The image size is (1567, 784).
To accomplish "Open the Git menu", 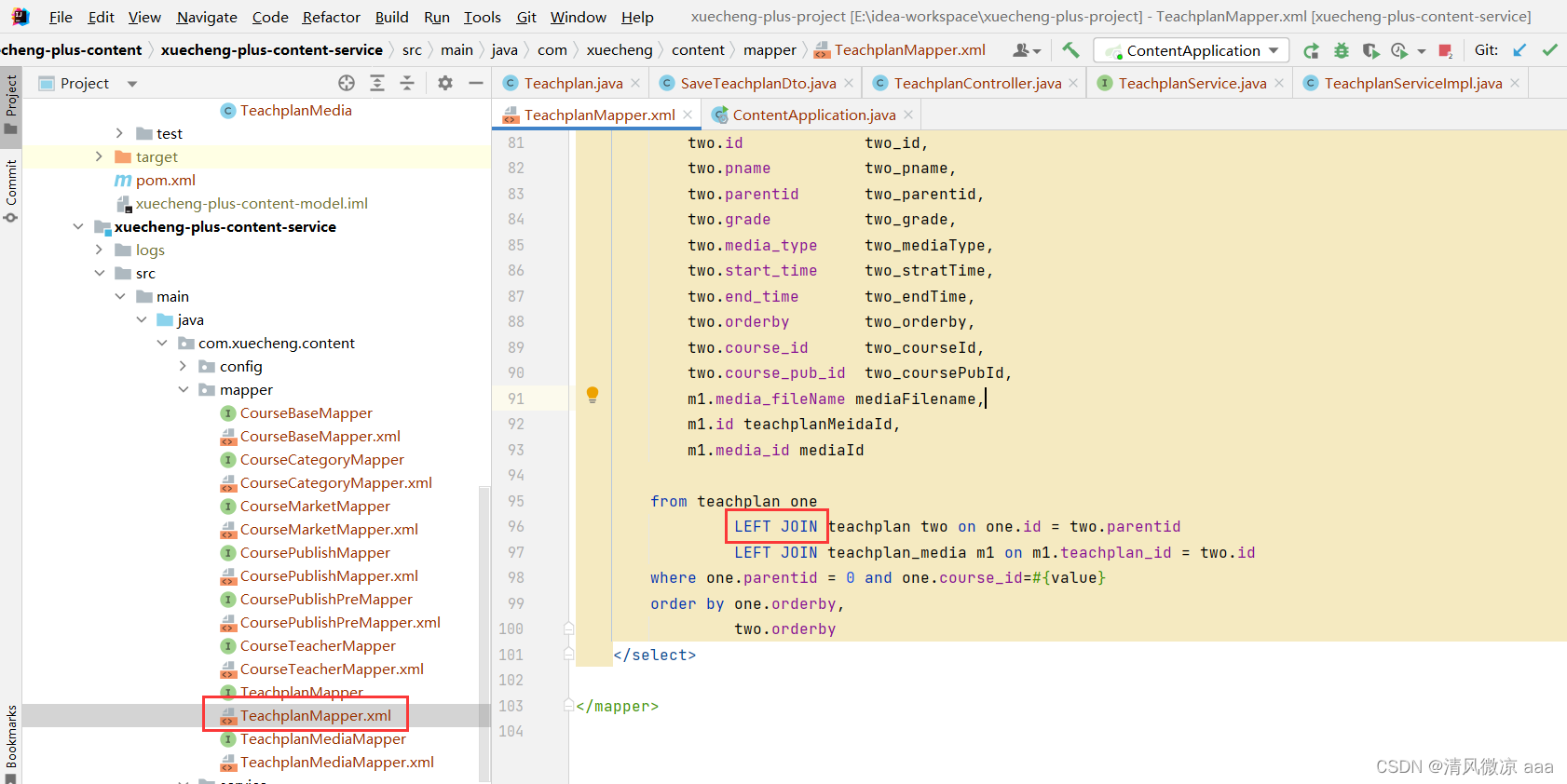I will [526, 17].
